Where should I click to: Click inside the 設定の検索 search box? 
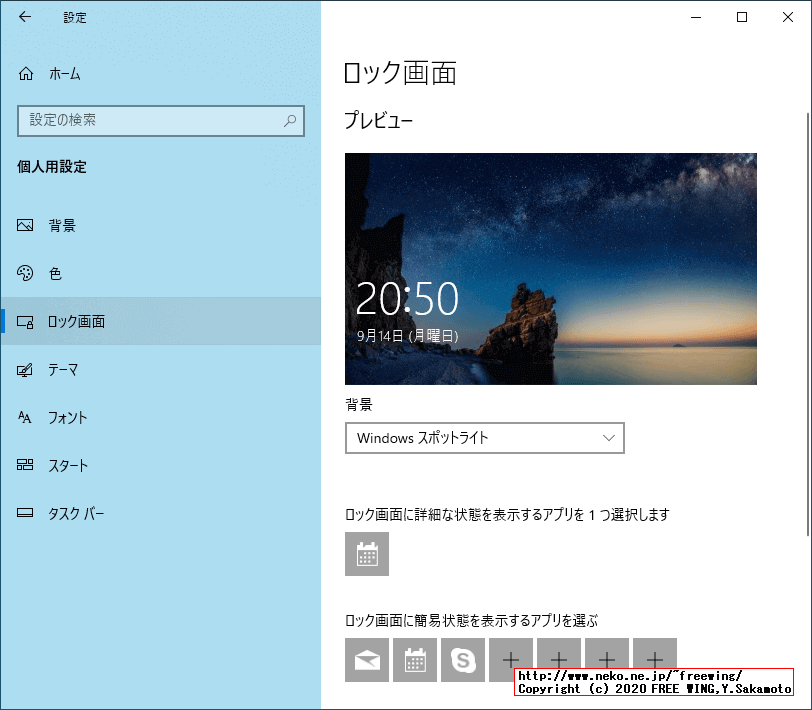160,121
